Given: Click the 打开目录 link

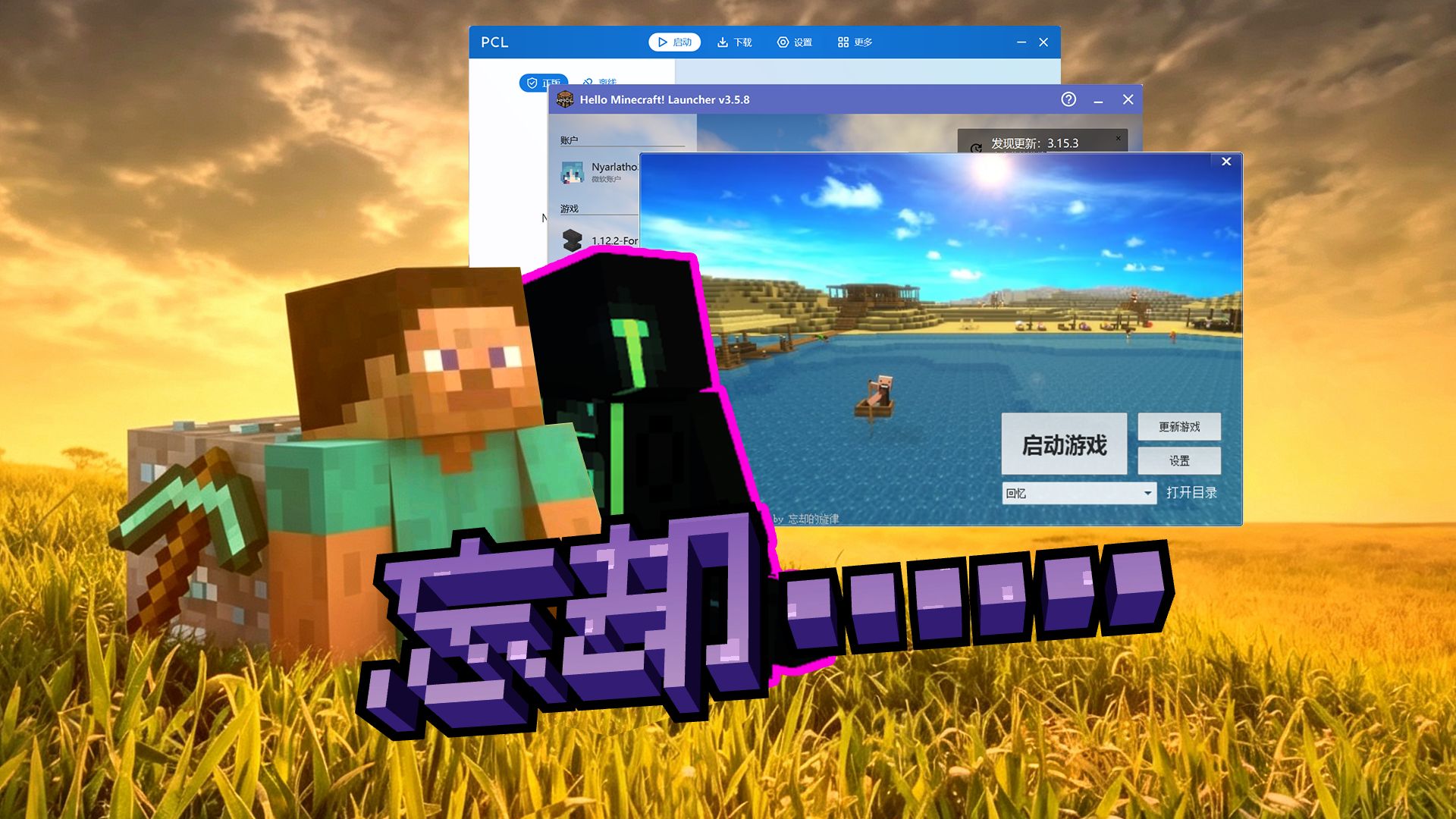Looking at the screenshot, I should point(1191,493).
